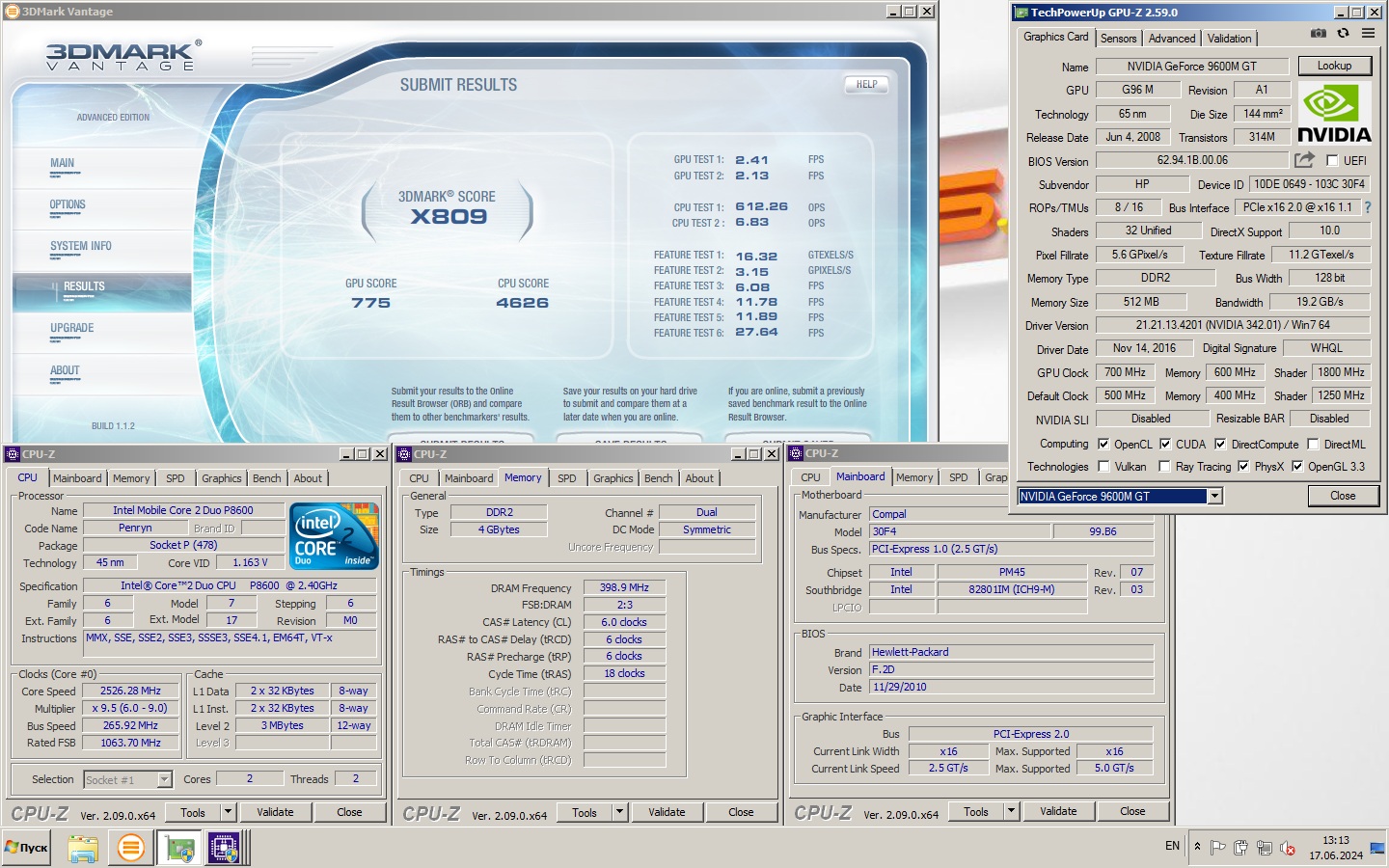1389x868 pixels.
Task: Click the 3DMark Vantage logo
Action: point(124,56)
